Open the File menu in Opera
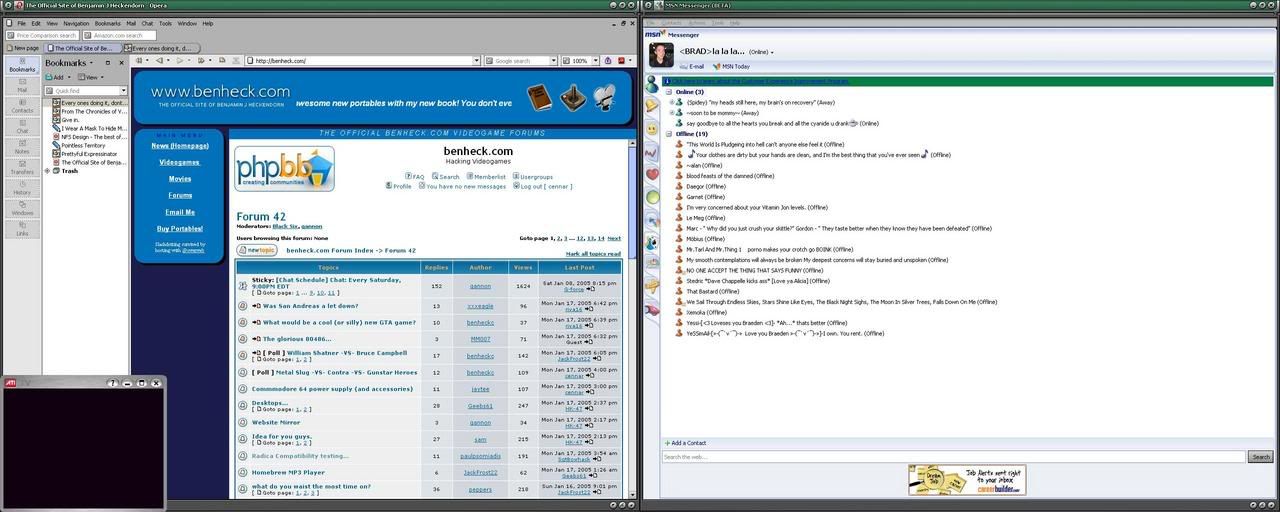This screenshot has height=512, width=1280. click(21, 23)
